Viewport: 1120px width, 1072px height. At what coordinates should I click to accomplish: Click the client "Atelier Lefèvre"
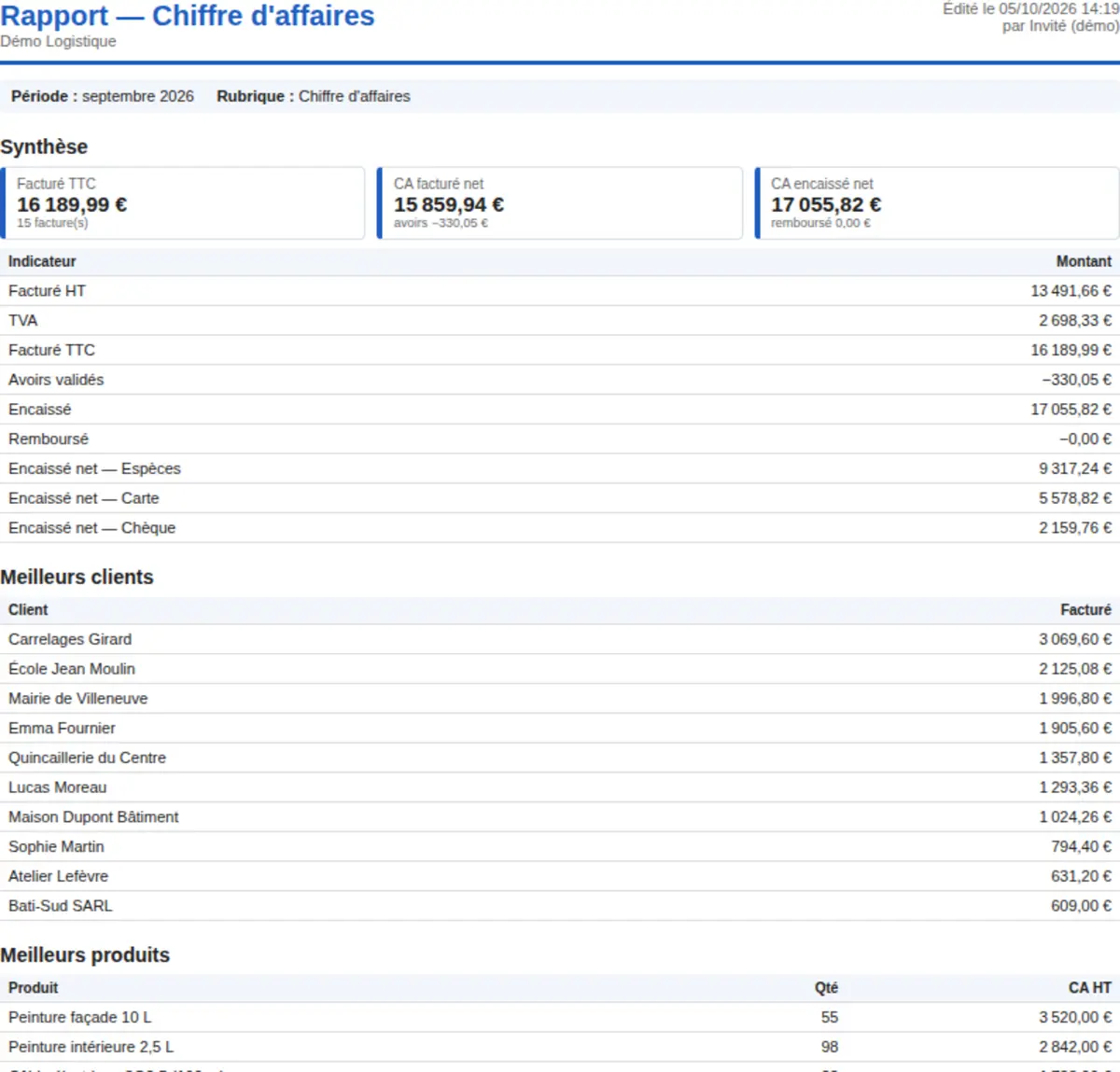[x=58, y=876]
